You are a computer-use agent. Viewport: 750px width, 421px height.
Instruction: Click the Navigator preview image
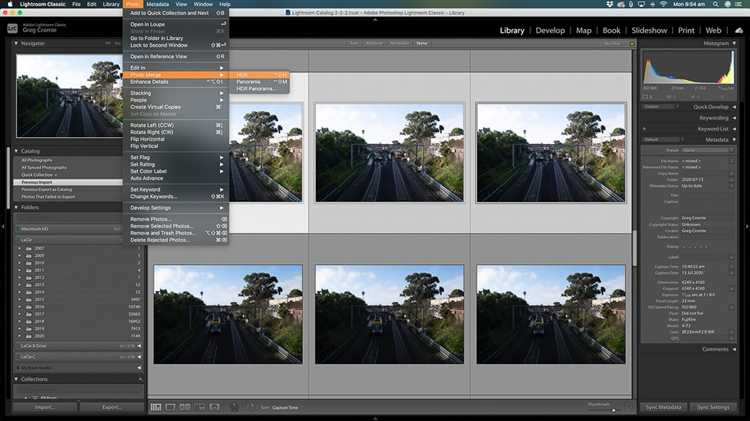(x=69, y=96)
